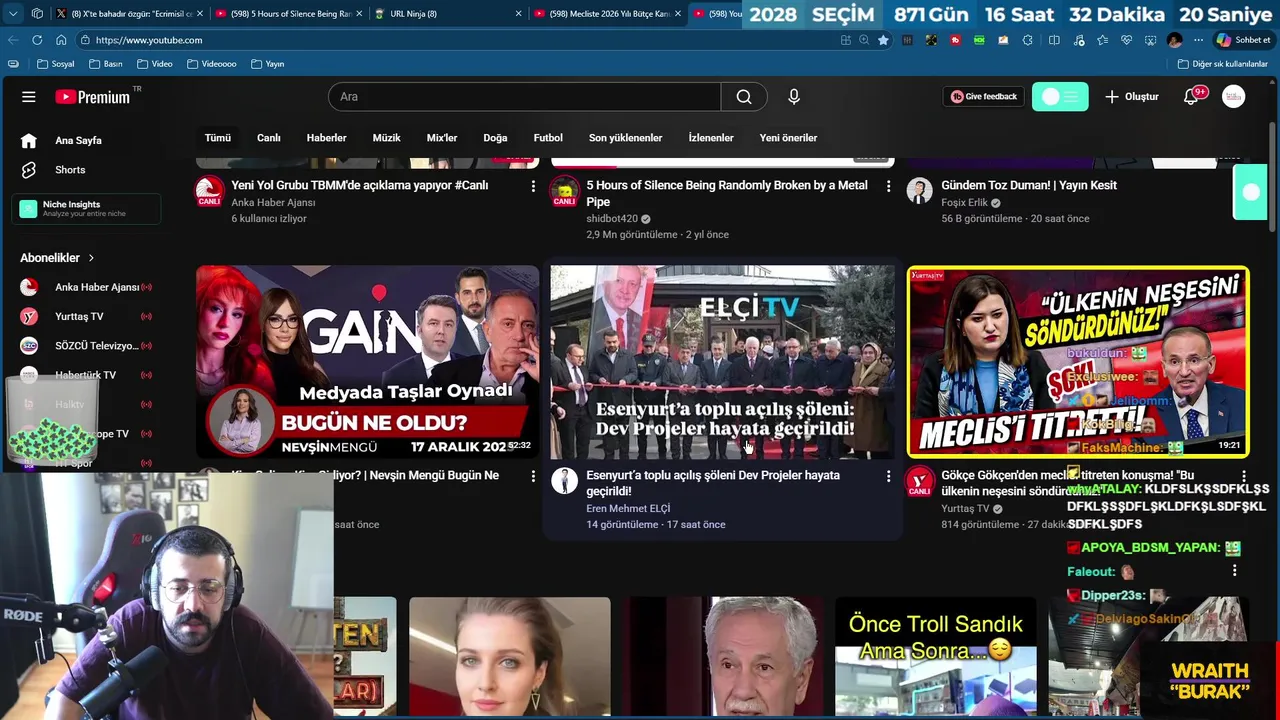Open the Video bookmarks folder
The width and height of the screenshot is (1280, 720).
(x=155, y=64)
